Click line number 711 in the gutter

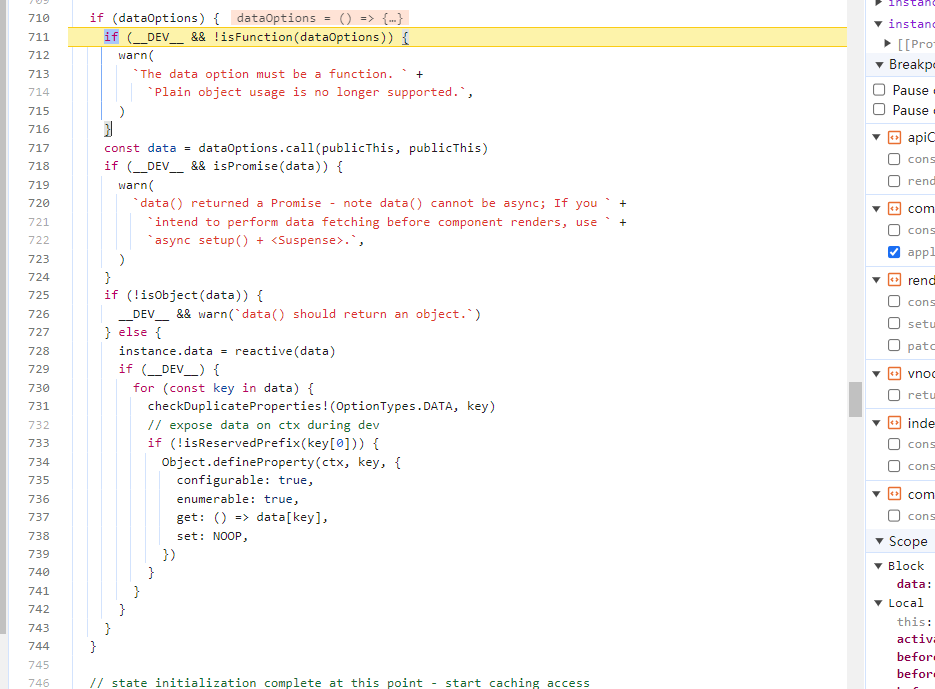pyautogui.click(x=39, y=37)
